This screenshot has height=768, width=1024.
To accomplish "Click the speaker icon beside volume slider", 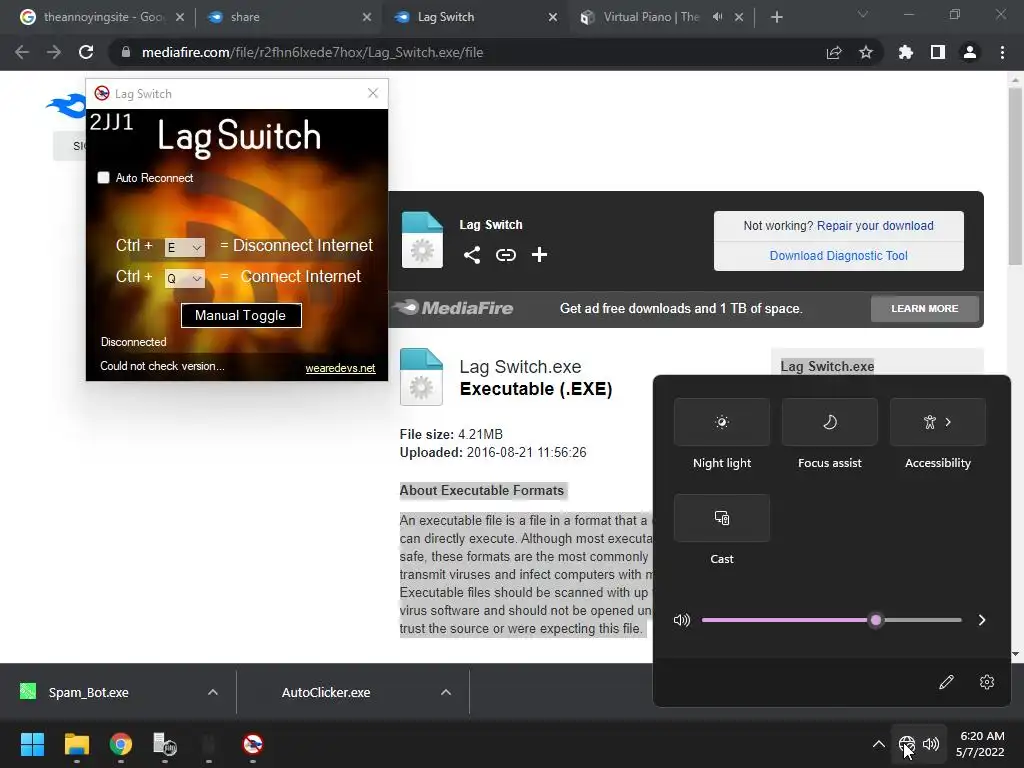I will click(682, 620).
